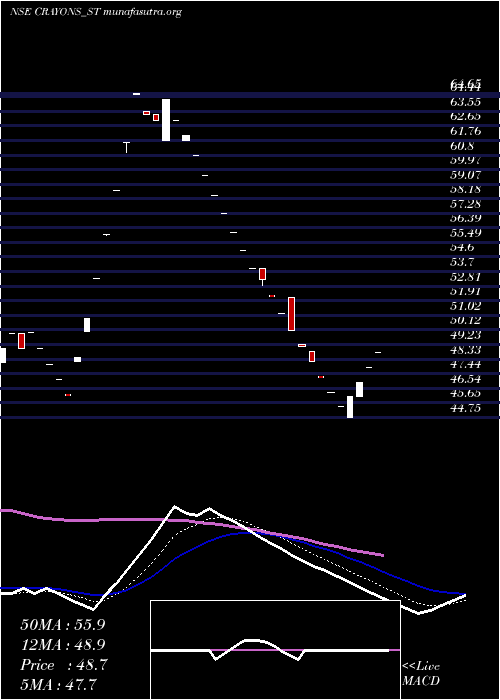Click the 51.91 price level label
Image resolution: width=500 pixels, height=700 pixels.
(x=466, y=292)
